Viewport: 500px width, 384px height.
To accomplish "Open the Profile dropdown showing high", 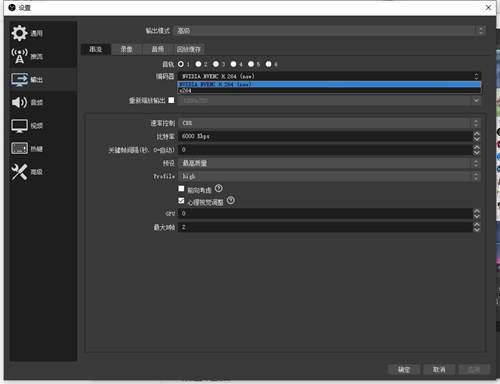I will click(329, 176).
